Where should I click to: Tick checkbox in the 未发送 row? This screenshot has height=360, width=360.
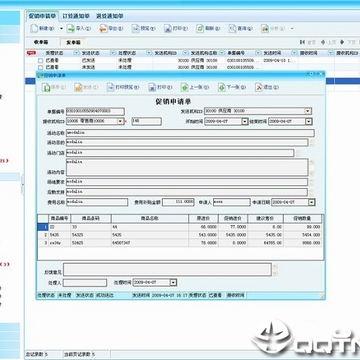pos(40,67)
